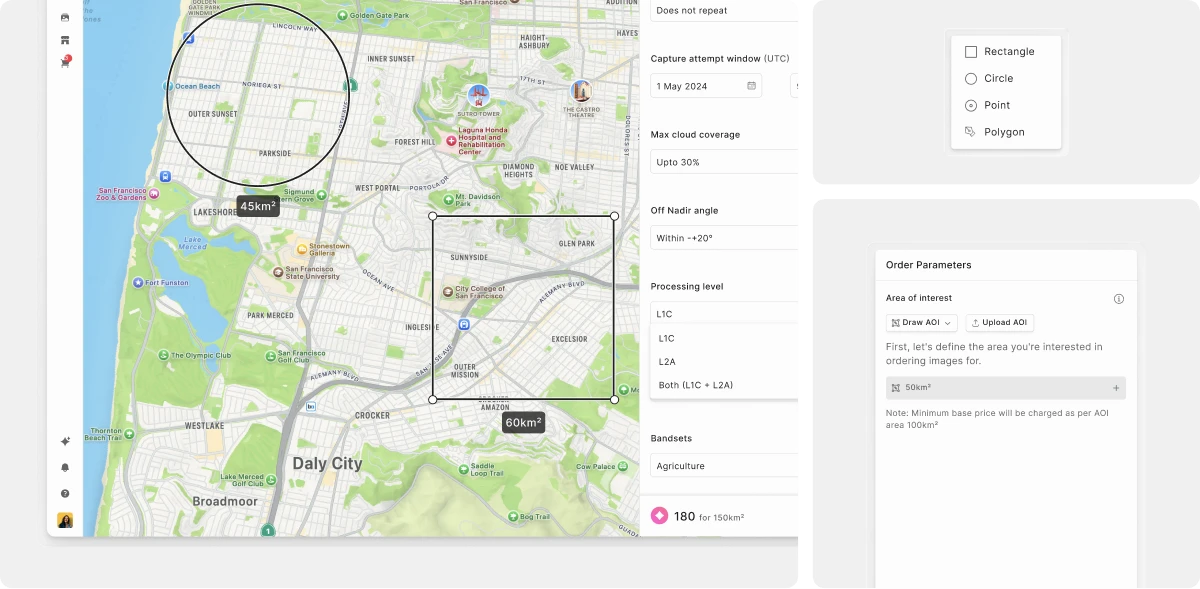The width and height of the screenshot is (1200, 589).
Task: Click the bottom-right handle of rectangle AOI
Action: (x=614, y=399)
